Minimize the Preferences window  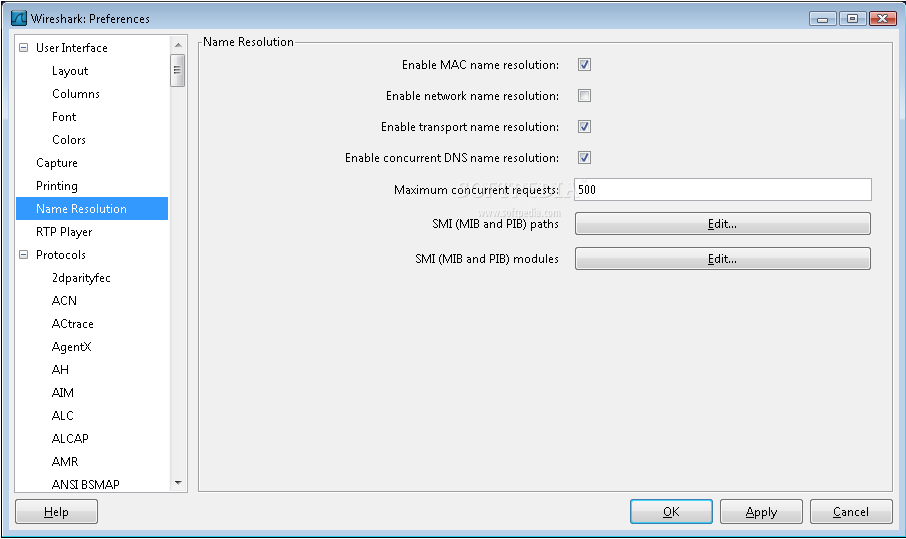click(823, 19)
